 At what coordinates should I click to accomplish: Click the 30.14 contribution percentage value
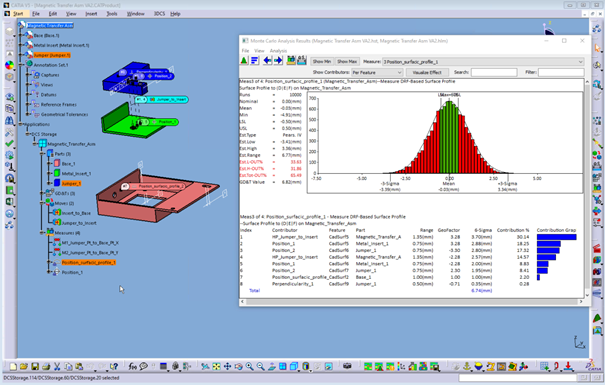click(x=523, y=237)
